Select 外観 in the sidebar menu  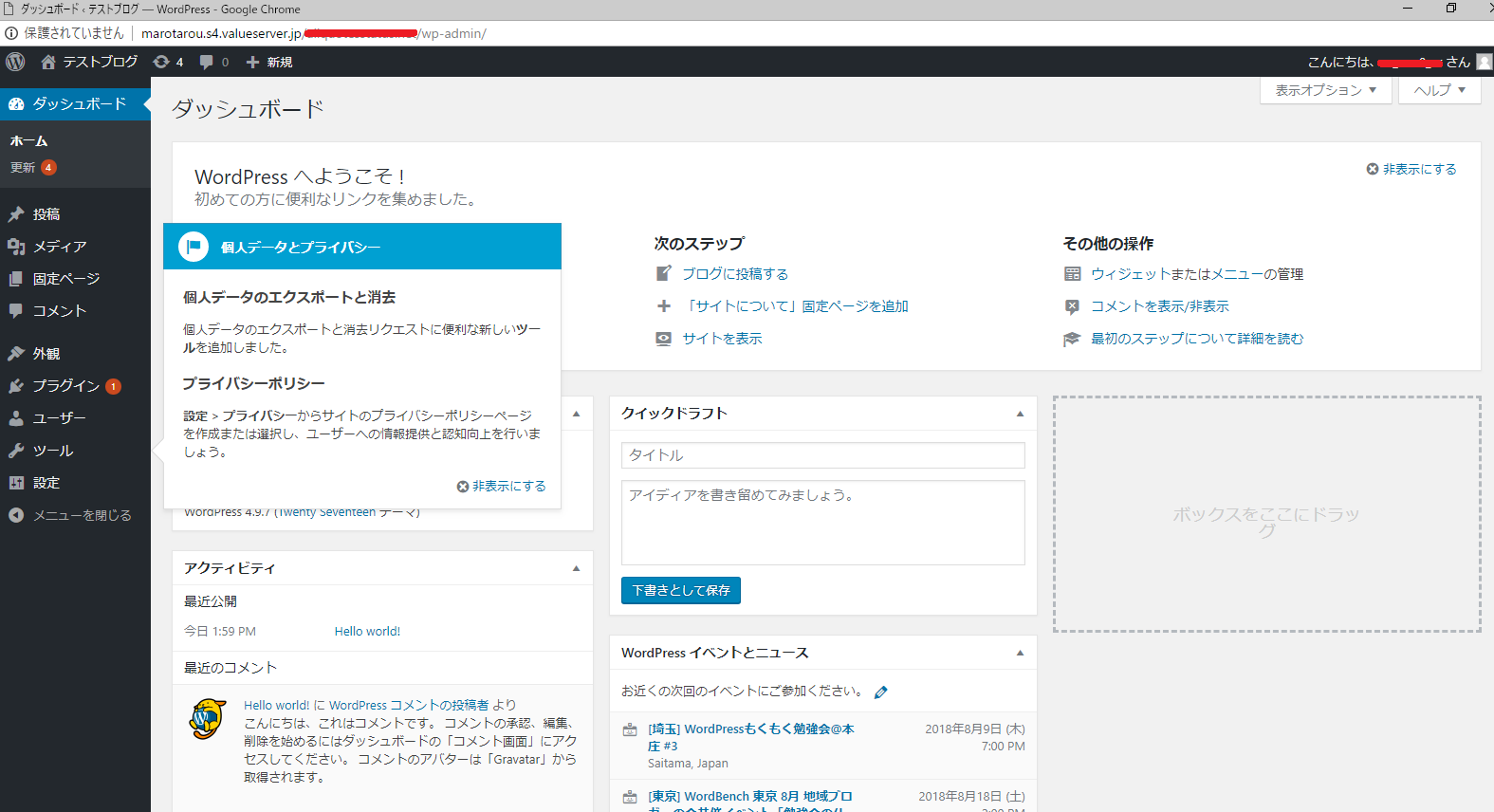(x=46, y=354)
